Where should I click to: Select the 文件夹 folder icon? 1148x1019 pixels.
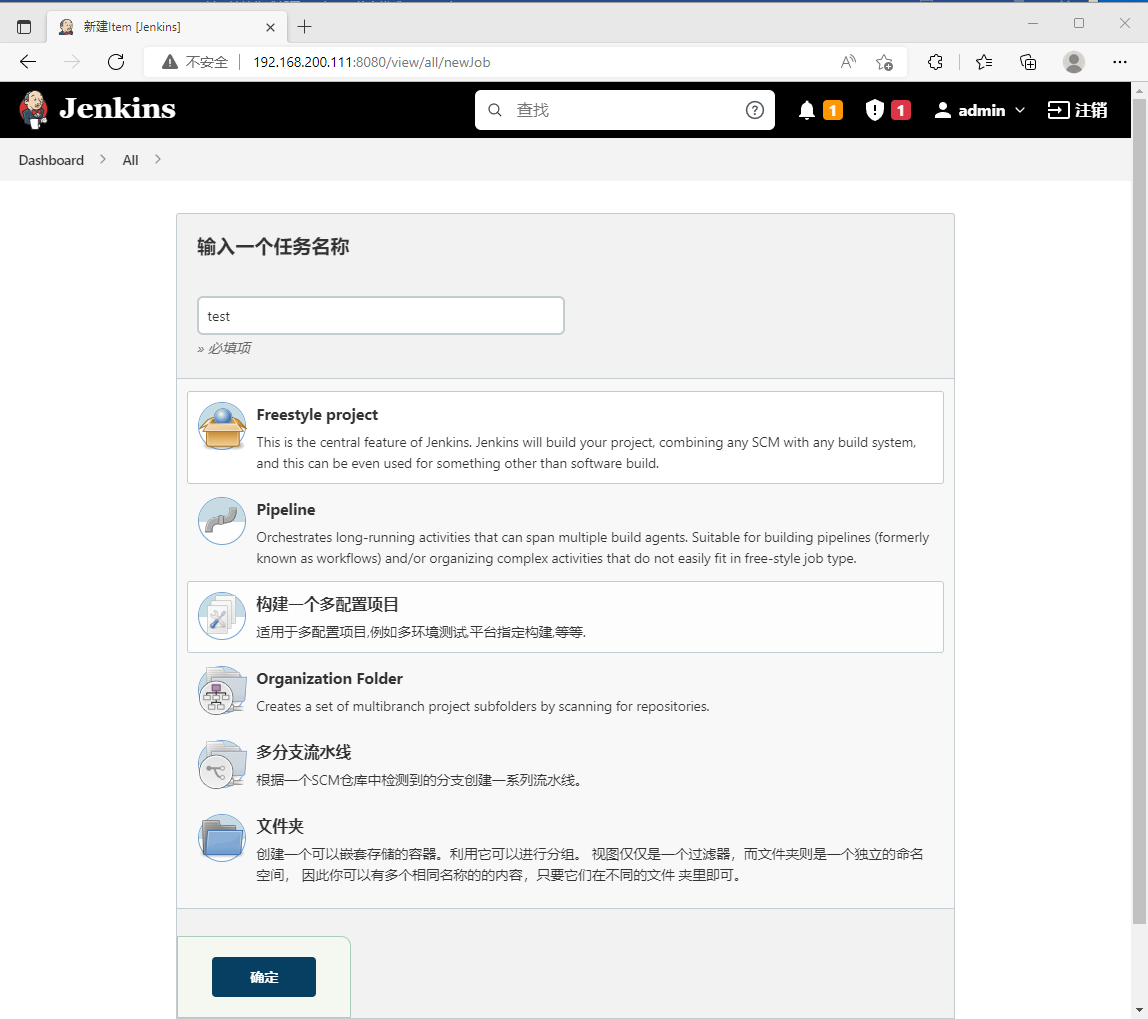coord(222,838)
